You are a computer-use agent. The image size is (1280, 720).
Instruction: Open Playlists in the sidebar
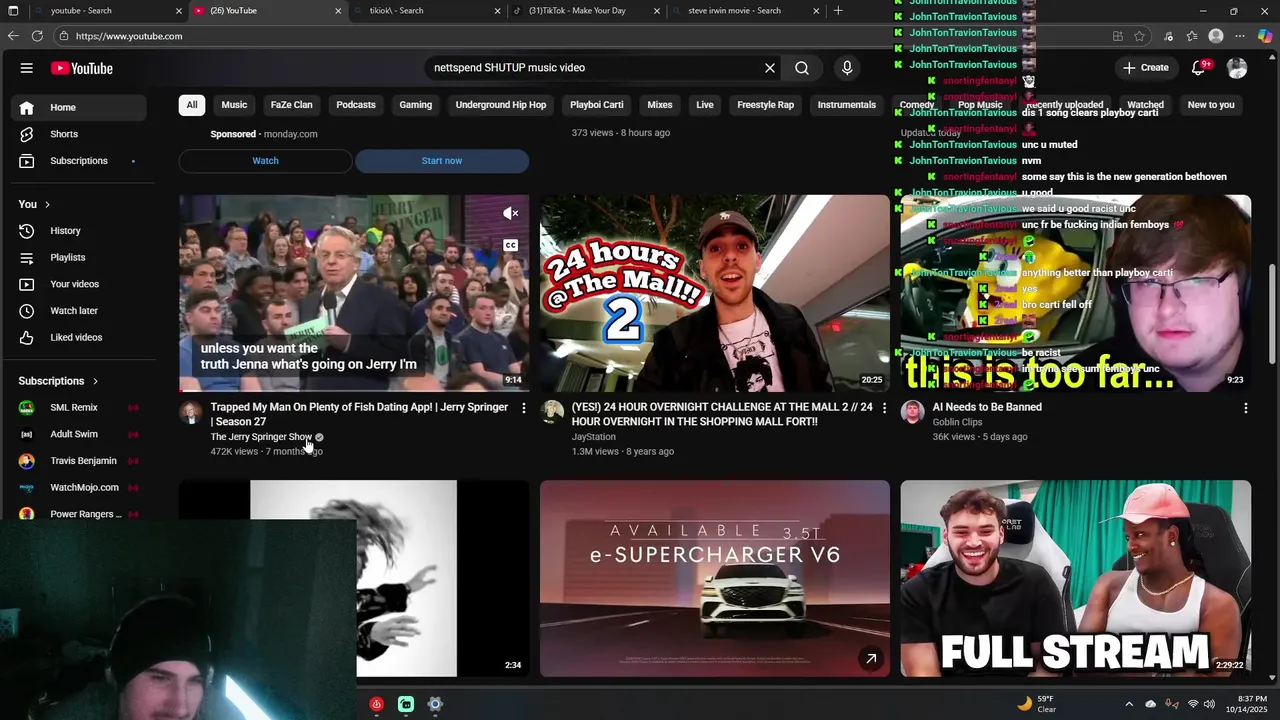pyautogui.click(x=79, y=257)
